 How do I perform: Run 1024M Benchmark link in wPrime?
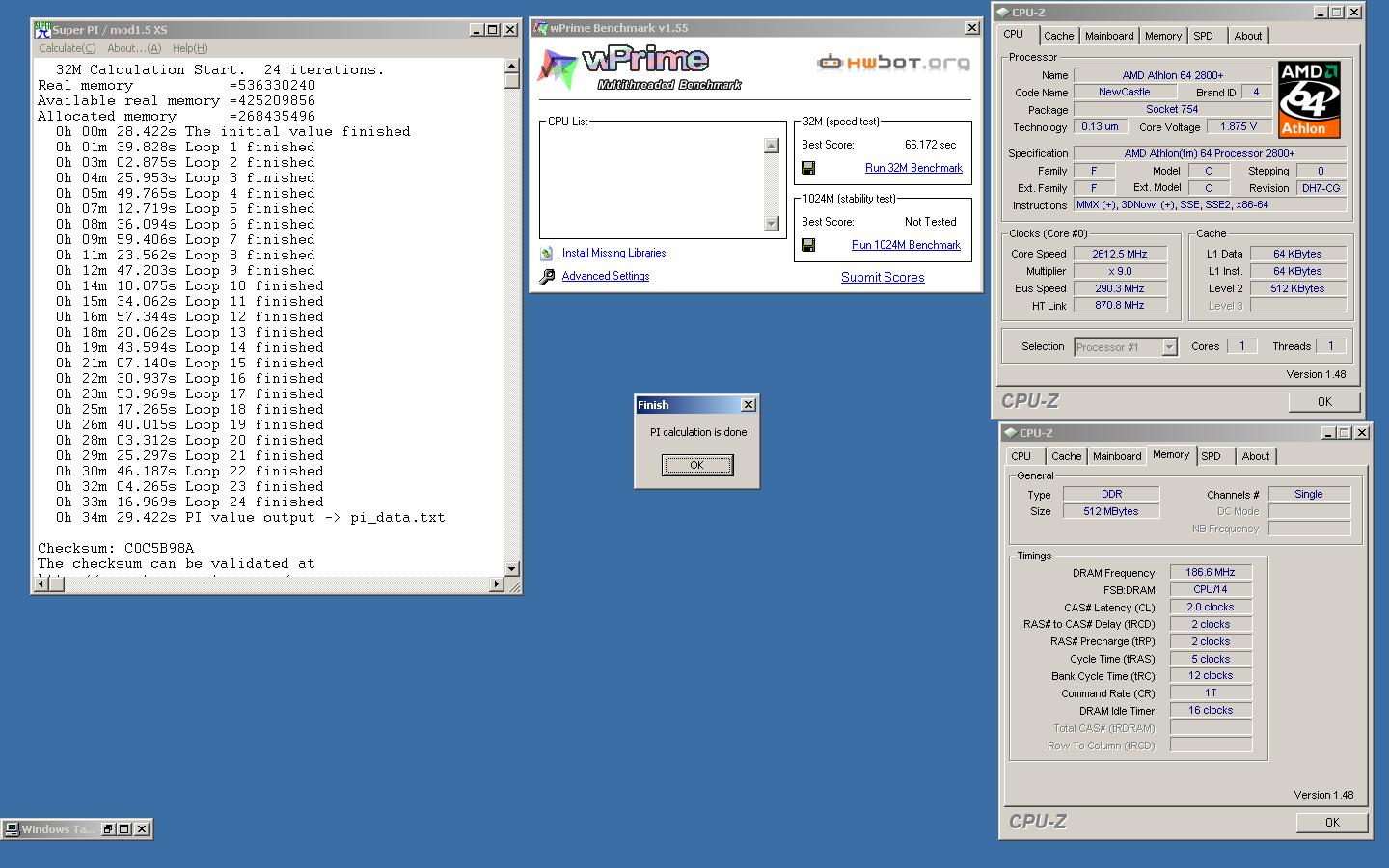(x=906, y=245)
